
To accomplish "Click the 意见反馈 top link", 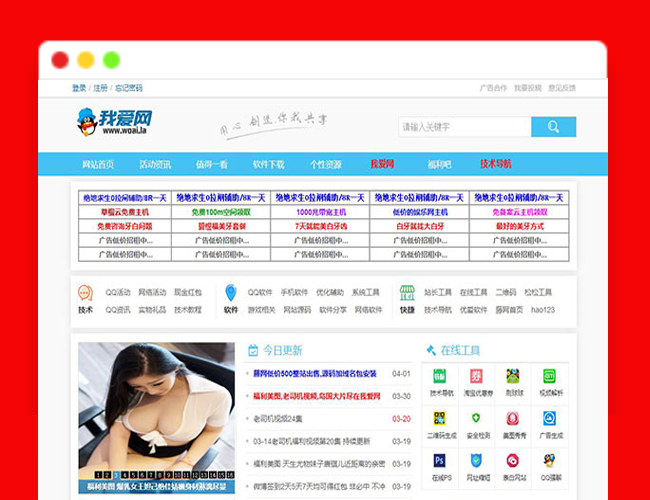I will (x=562, y=88).
